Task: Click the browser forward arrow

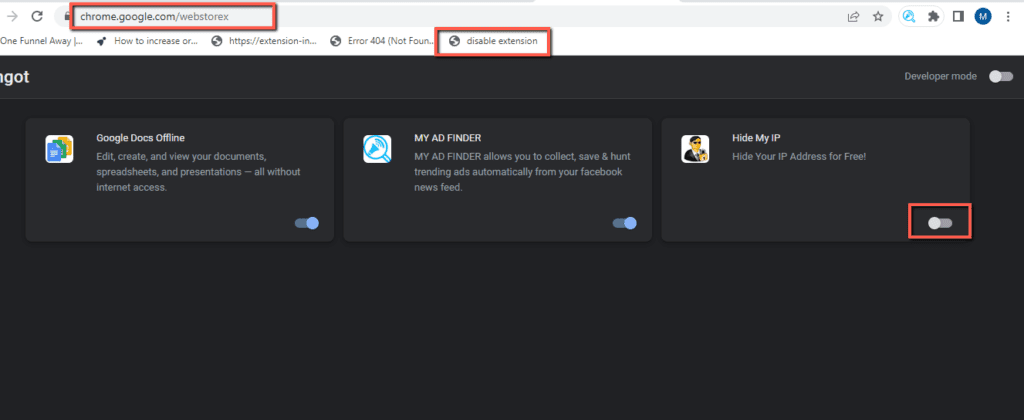Action: [12, 16]
